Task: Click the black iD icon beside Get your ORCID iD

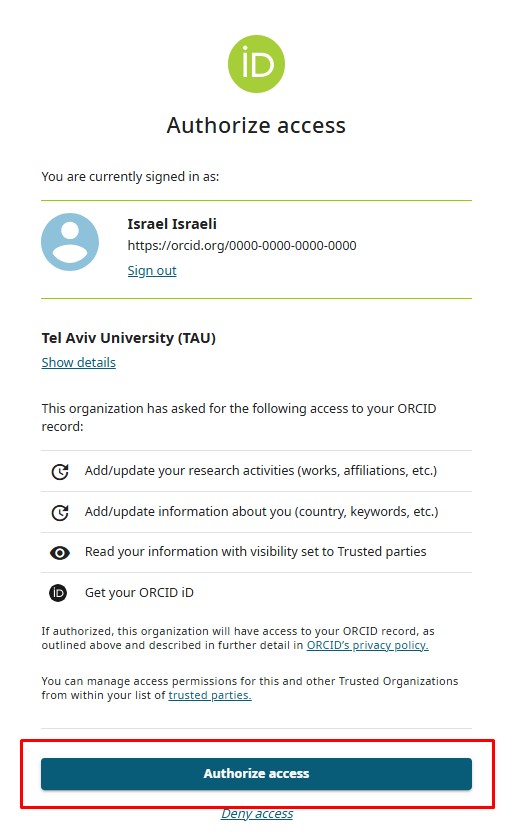Action: (x=58, y=592)
